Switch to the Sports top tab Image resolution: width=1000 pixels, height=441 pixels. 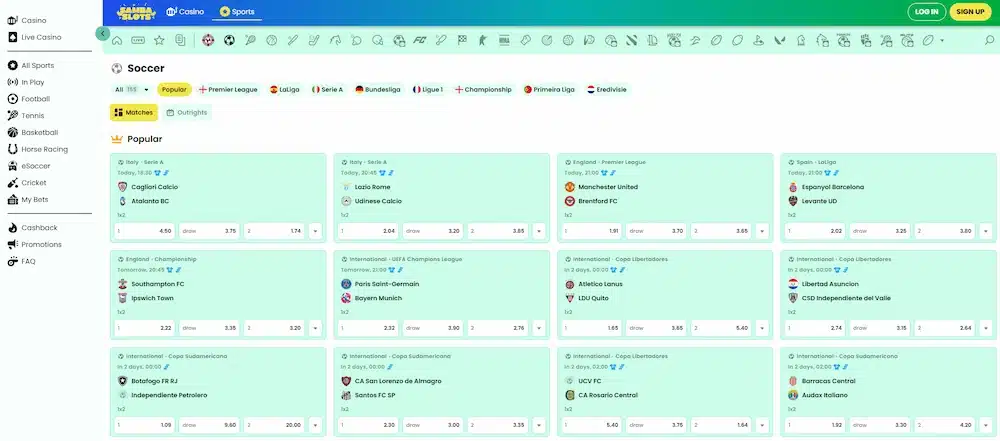click(237, 11)
